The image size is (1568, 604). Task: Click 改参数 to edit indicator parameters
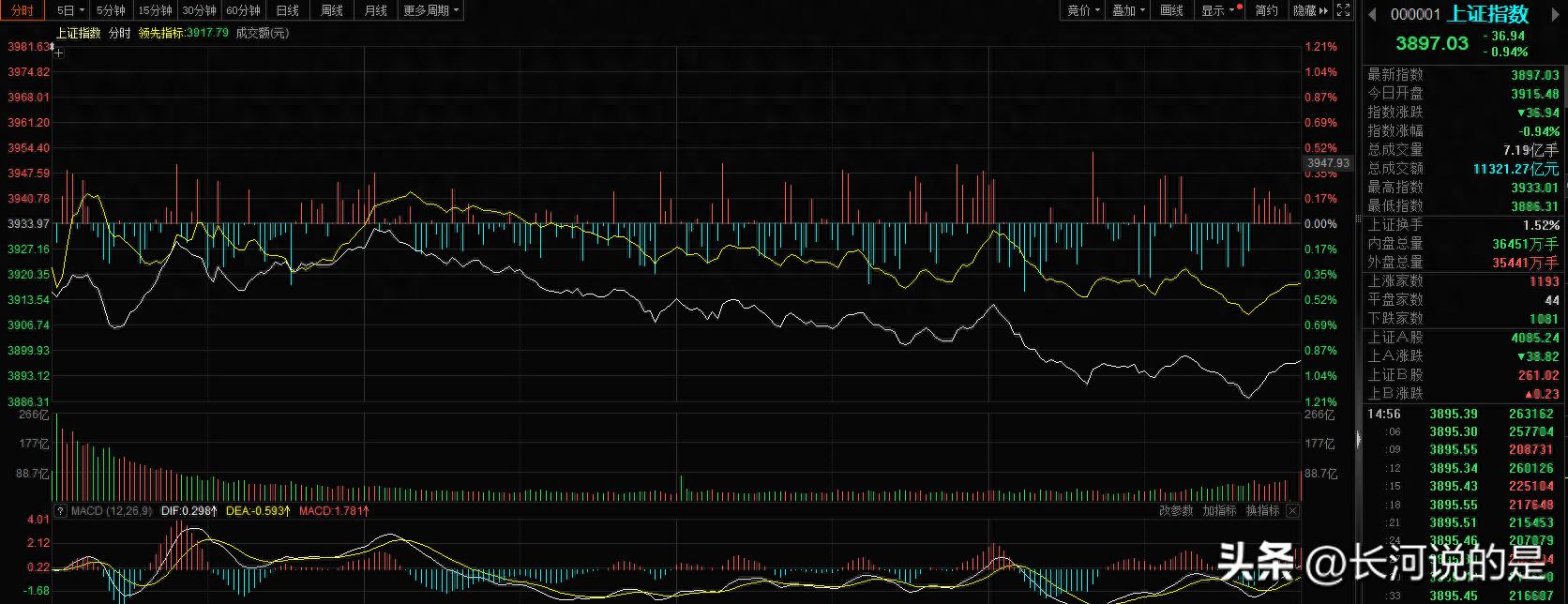click(x=1176, y=511)
